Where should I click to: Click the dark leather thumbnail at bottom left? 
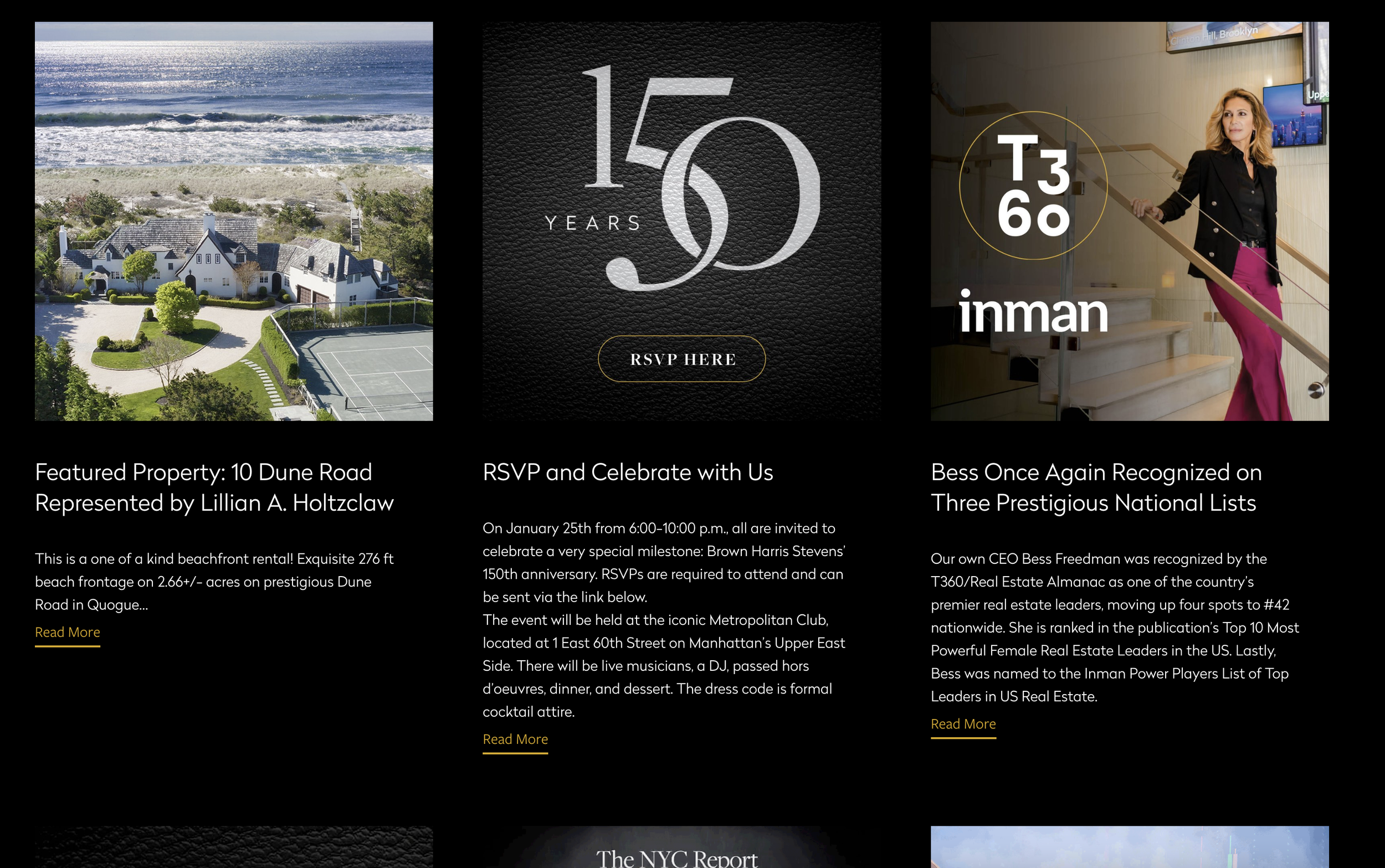point(234,848)
